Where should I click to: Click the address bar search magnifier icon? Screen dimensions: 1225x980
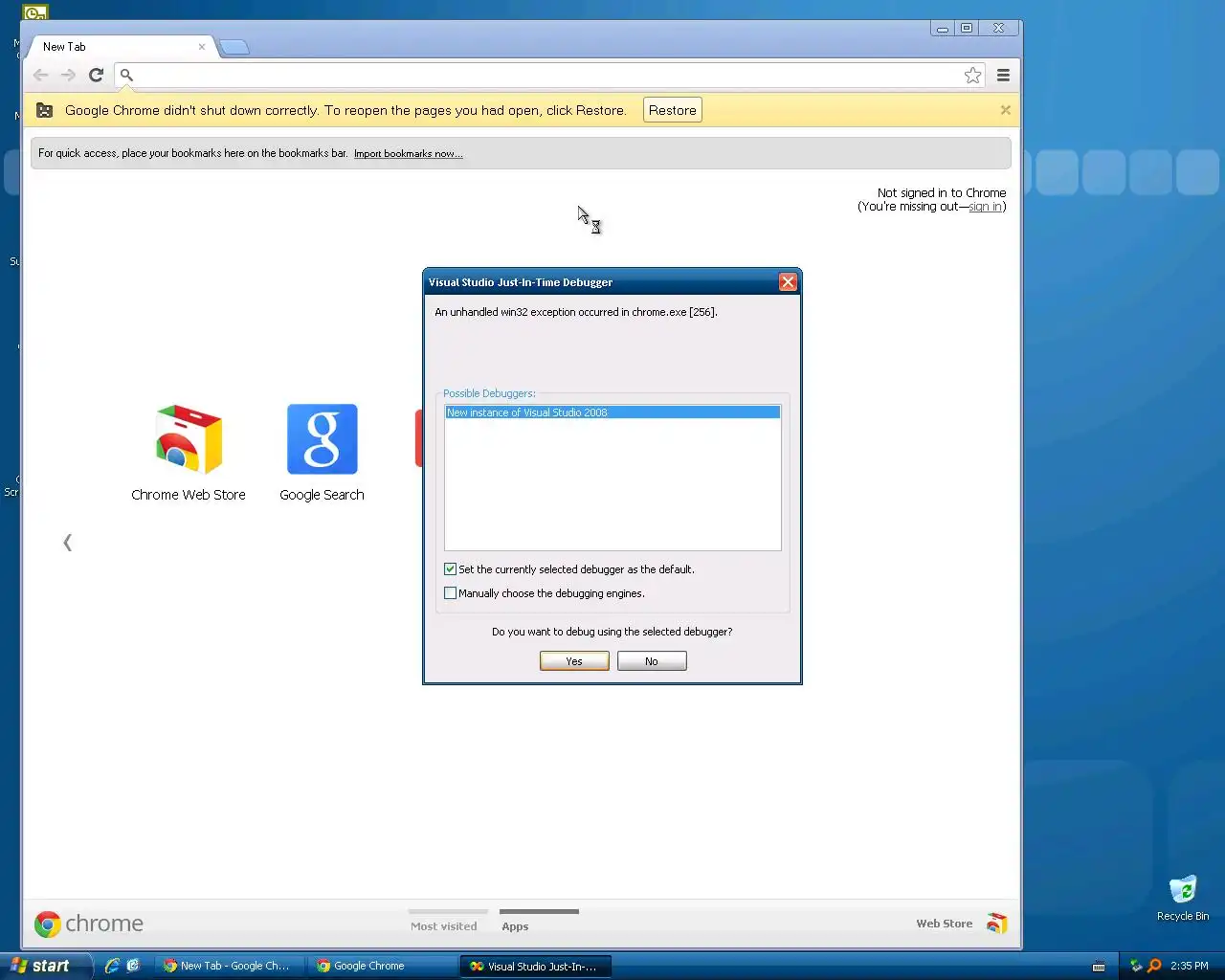coord(126,75)
